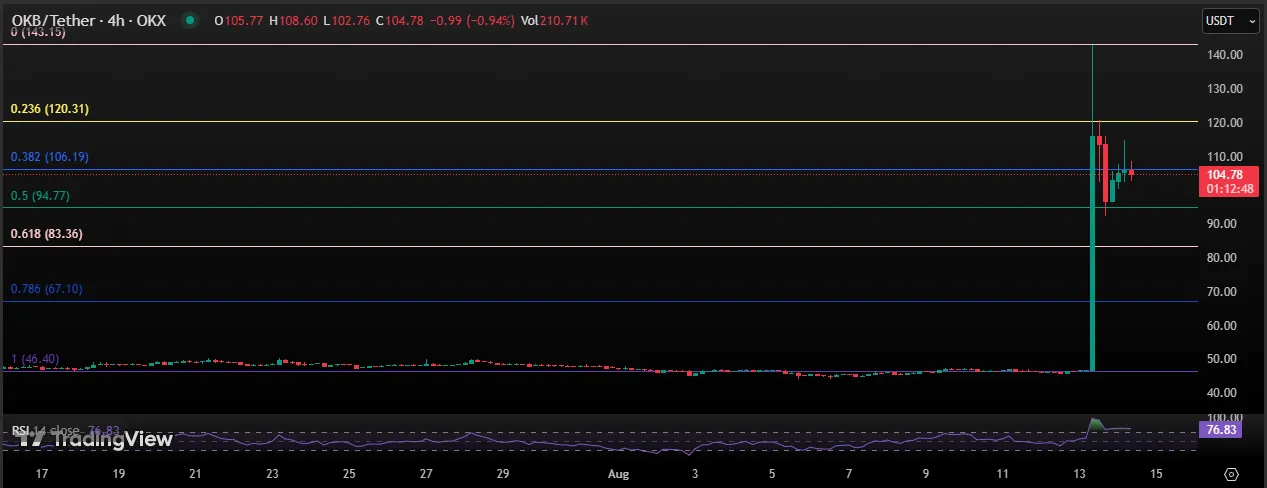The image size is (1267, 488).
Task: Click the green RSI overbought peak
Action: [x=1095, y=424]
